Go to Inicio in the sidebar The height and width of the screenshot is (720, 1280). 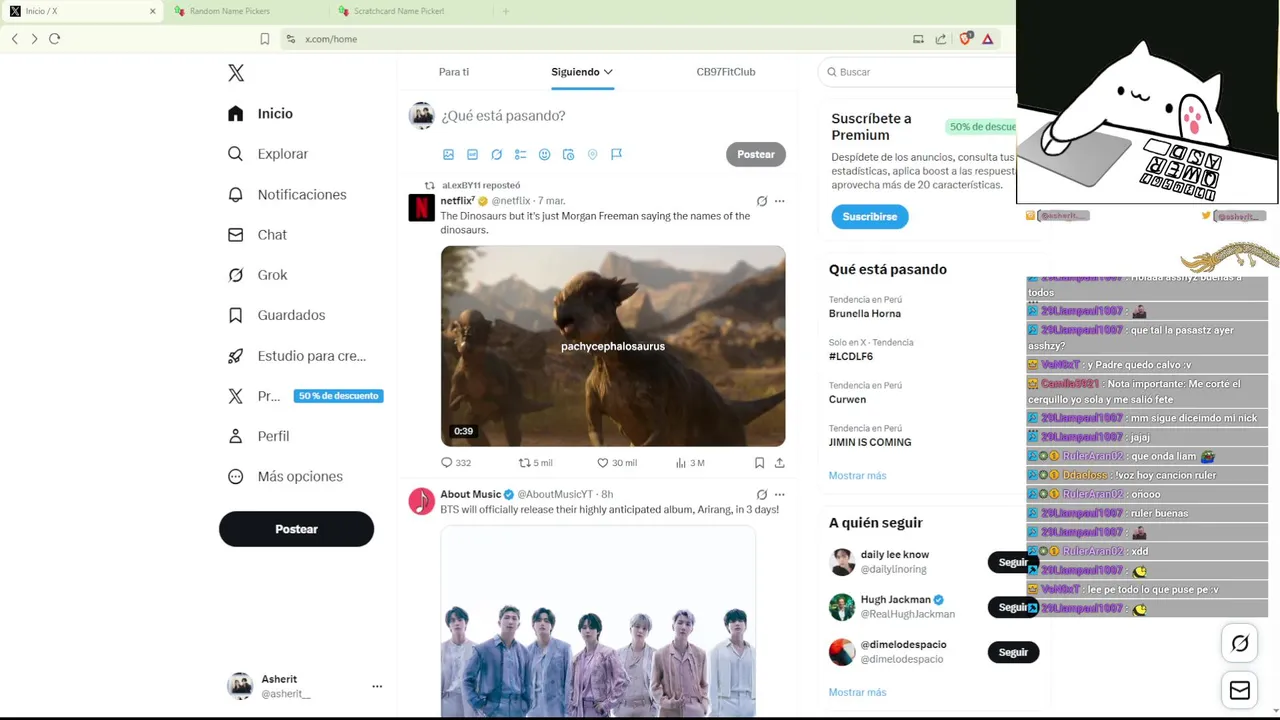(x=260, y=114)
